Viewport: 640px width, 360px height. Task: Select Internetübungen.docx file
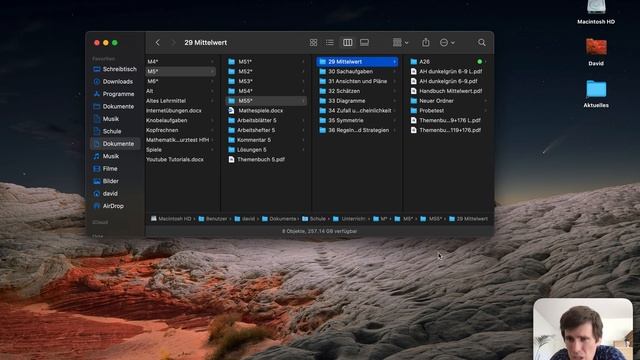(x=180, y=111)
